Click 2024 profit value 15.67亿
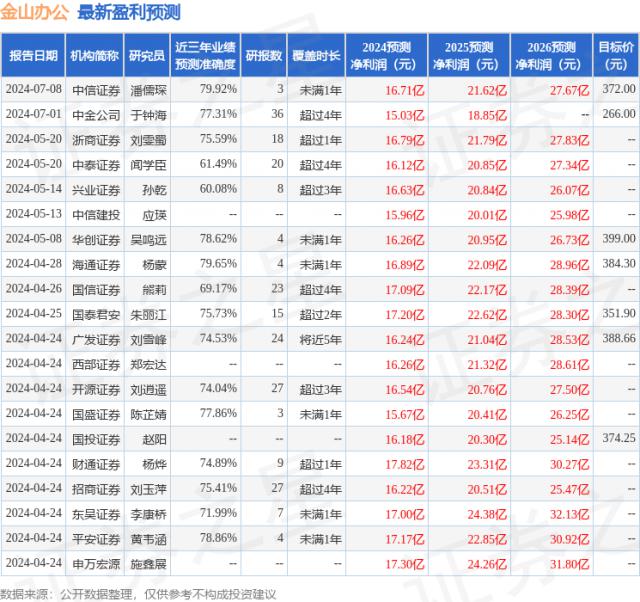Screen dimensions: 640x602 tap(405, 415)
